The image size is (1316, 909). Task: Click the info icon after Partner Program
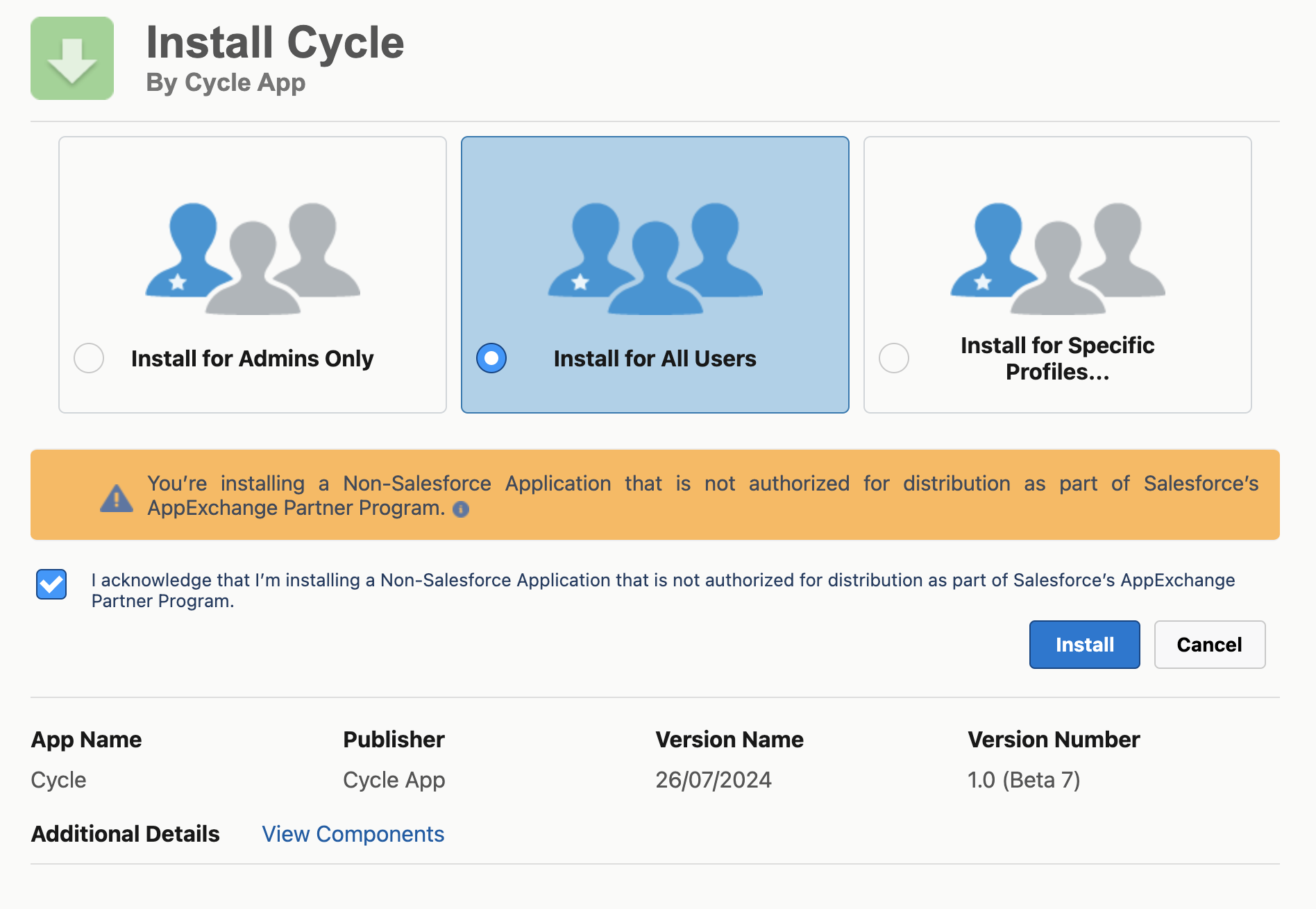(x=461, y=509)
